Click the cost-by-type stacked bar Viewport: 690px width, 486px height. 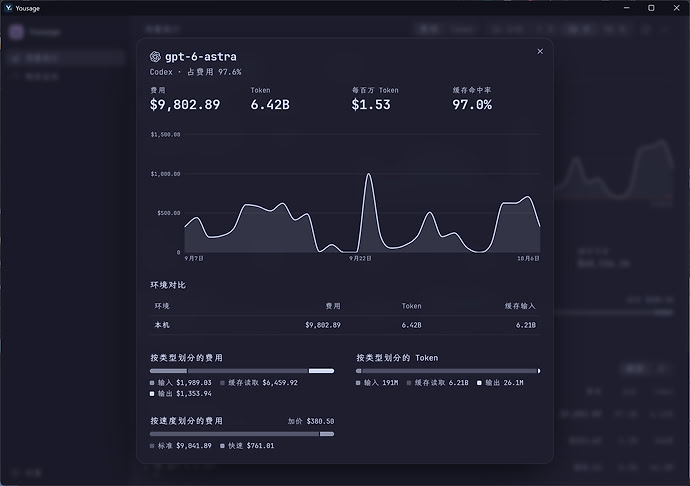coord(242,371)
